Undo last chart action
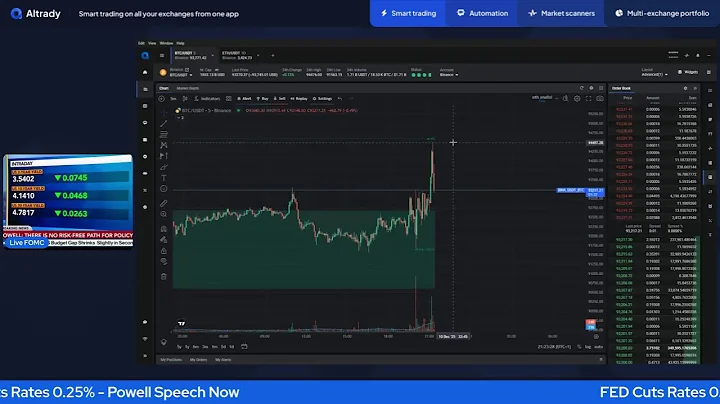The image size is (720, 404). (x=340, y=99)
